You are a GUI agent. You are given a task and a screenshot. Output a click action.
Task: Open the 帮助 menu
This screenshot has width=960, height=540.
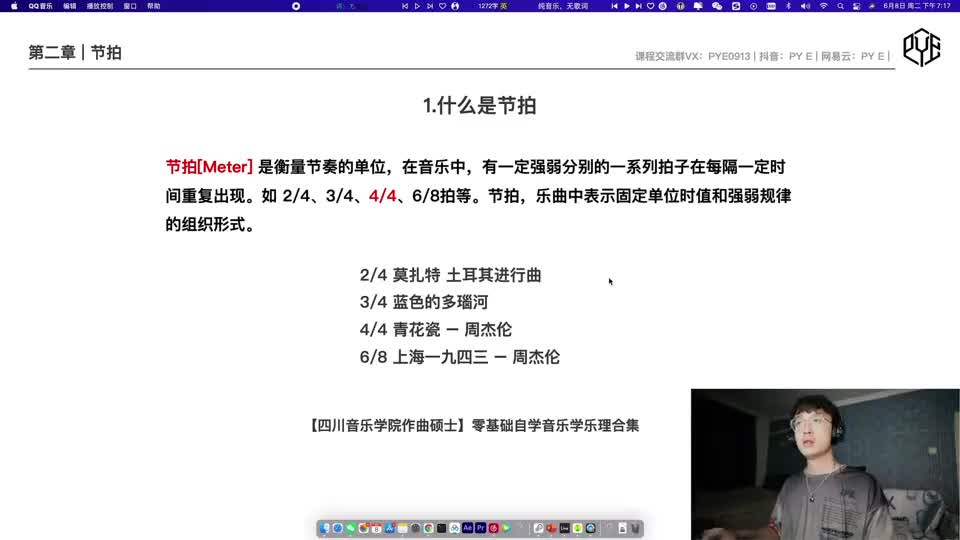coord(154,6)
